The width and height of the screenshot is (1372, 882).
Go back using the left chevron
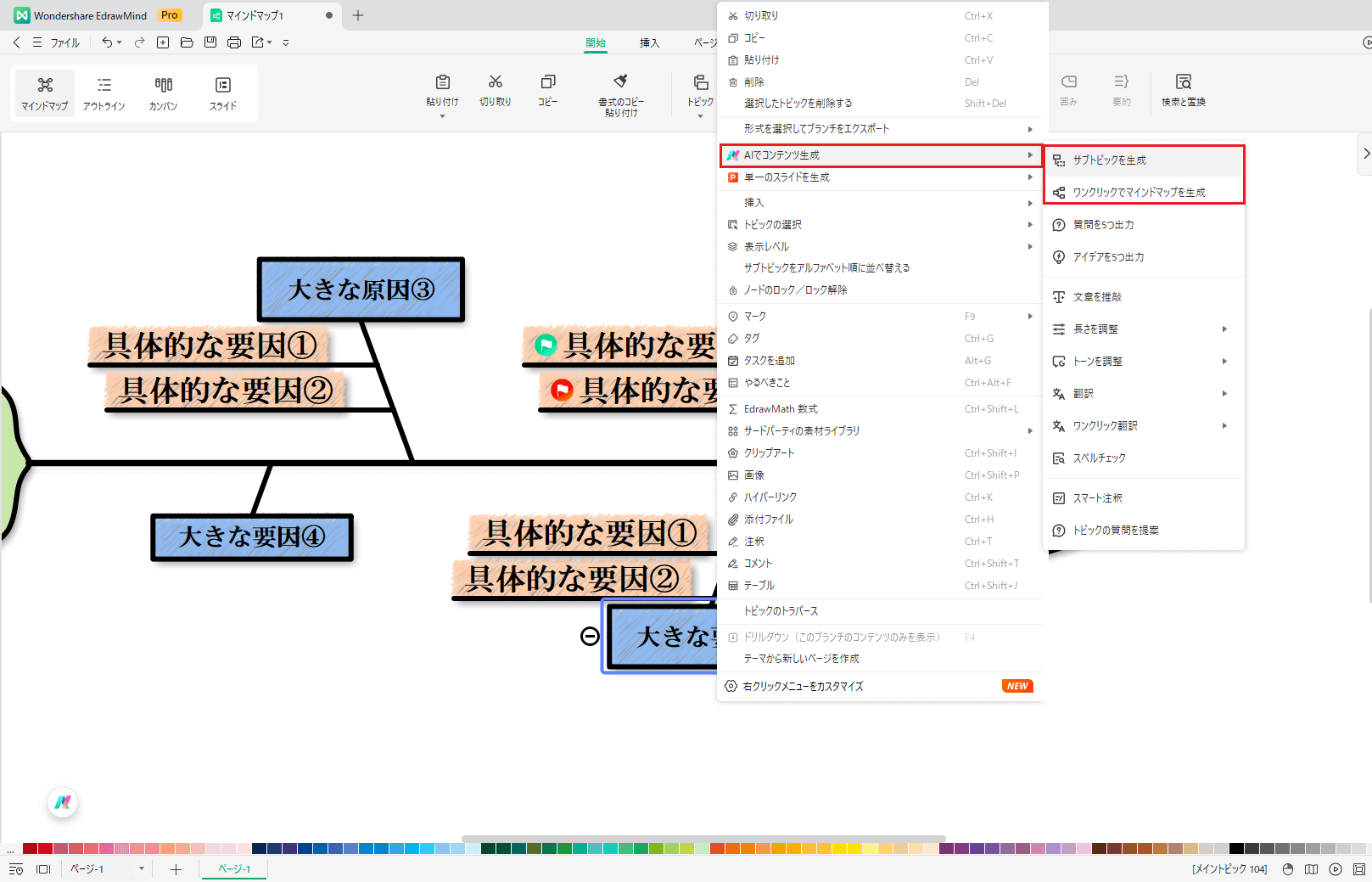point(16,42)
